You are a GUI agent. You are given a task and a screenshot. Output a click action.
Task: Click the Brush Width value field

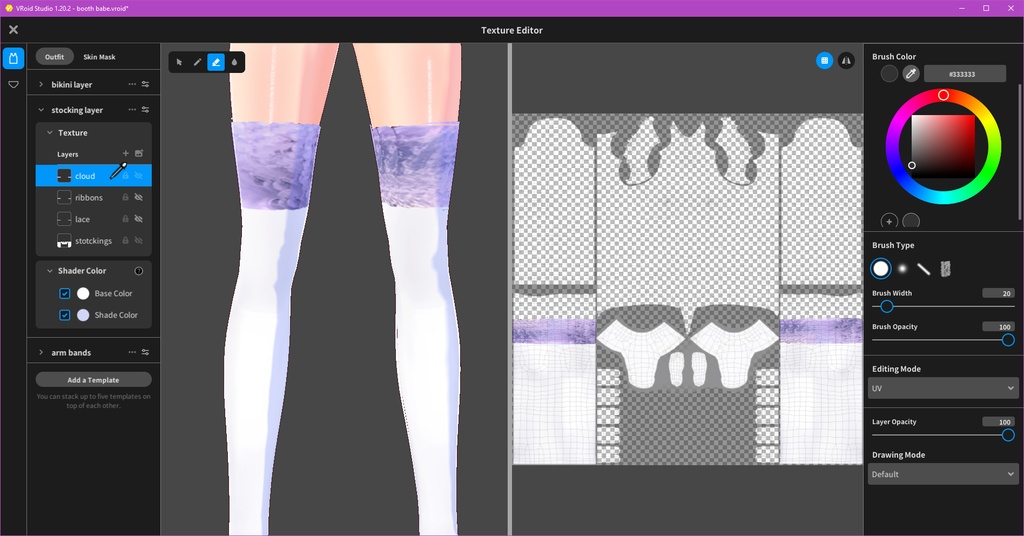(998, 293)
